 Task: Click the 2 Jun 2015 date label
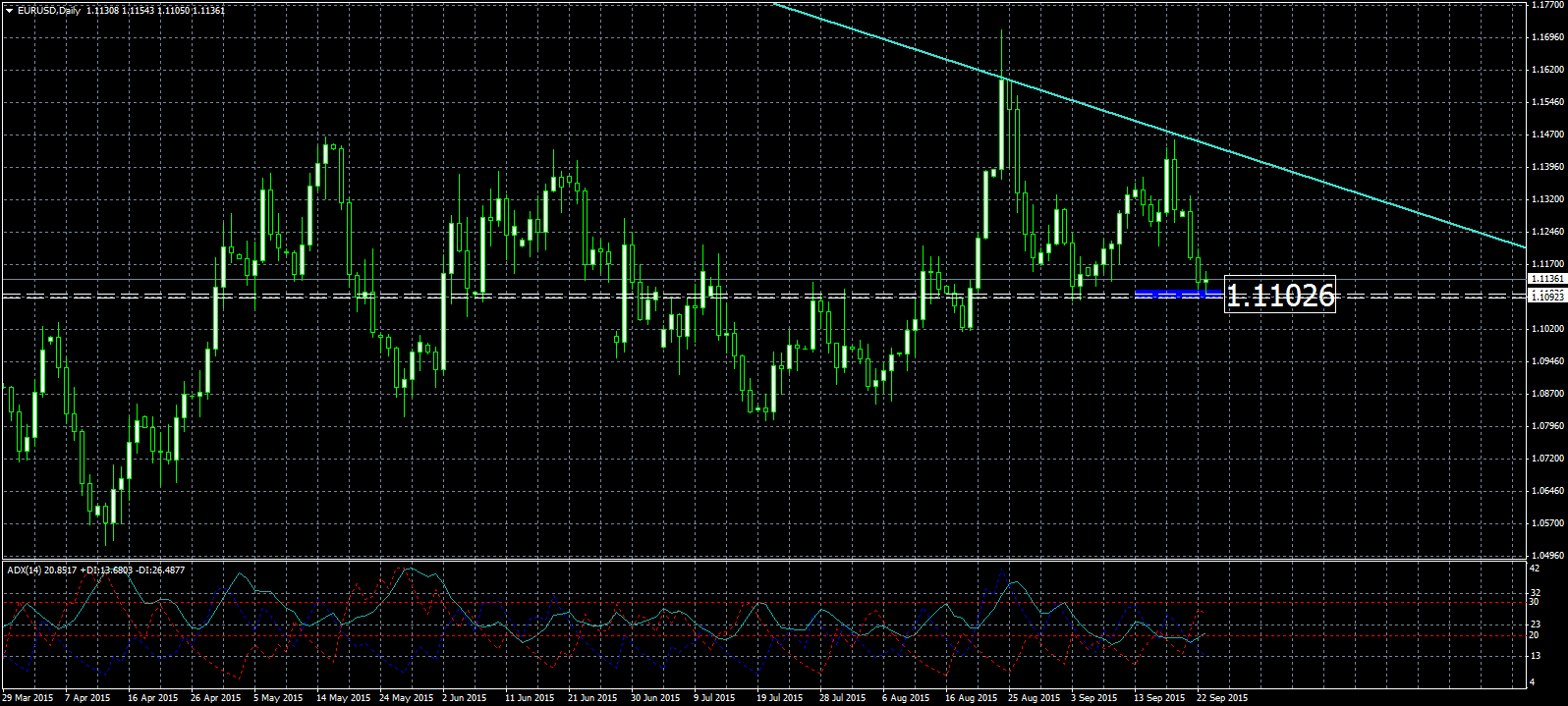pyautogui.click(x=465, y=698)
